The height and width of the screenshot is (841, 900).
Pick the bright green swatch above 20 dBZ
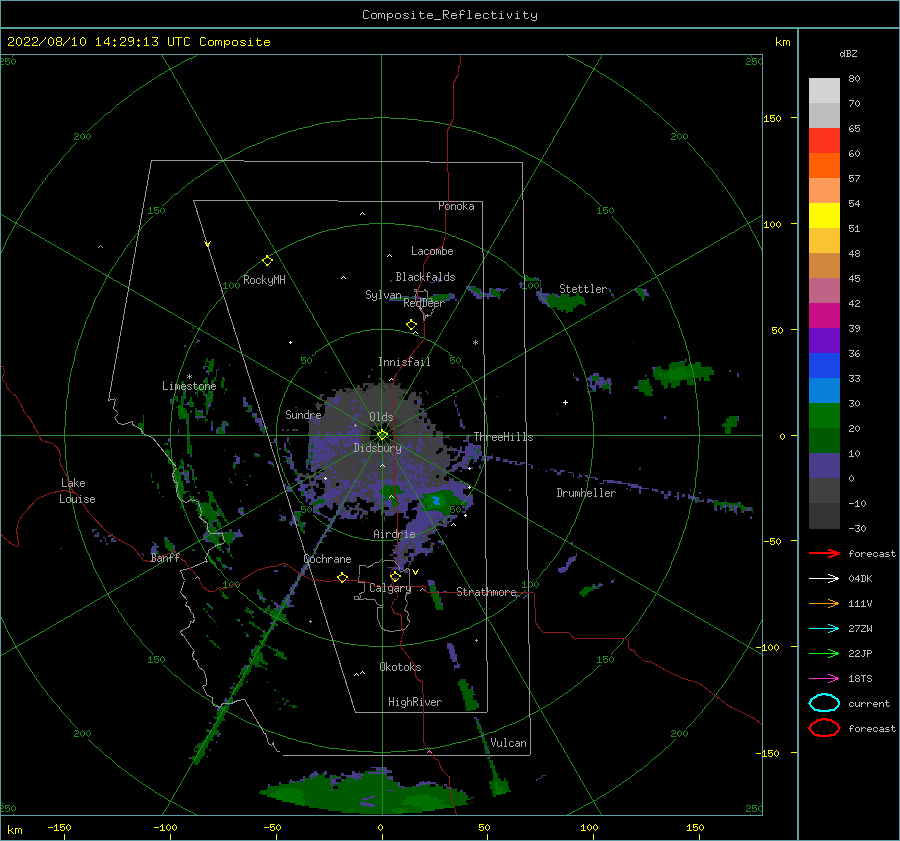click(824, 415)
